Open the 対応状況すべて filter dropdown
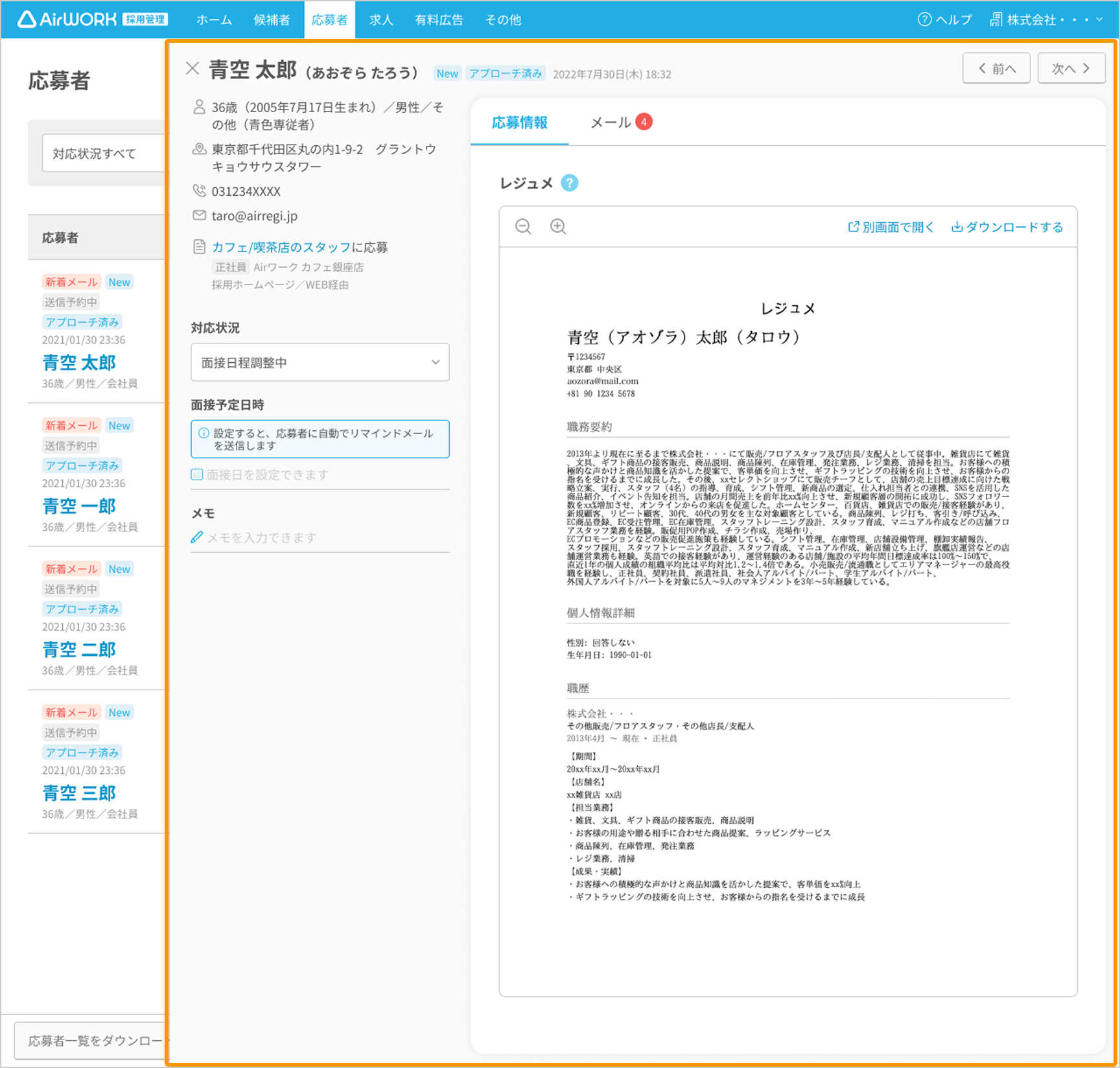 pyautogui.click(x=104, y=154)
